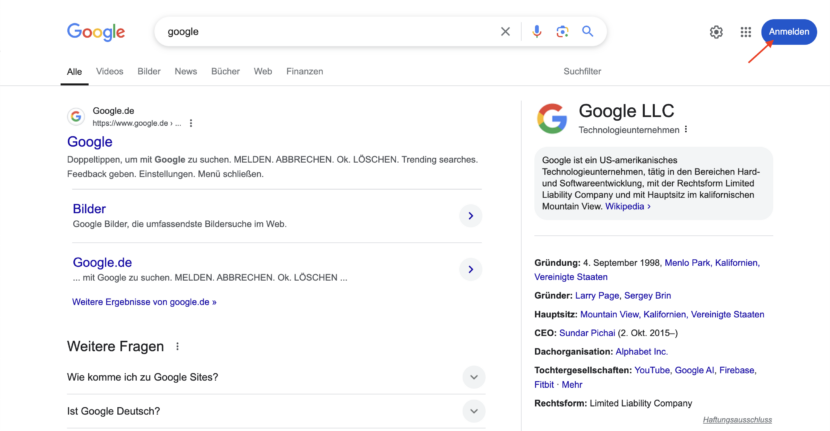Sign in with the Anmelden button

pos(789,32)
